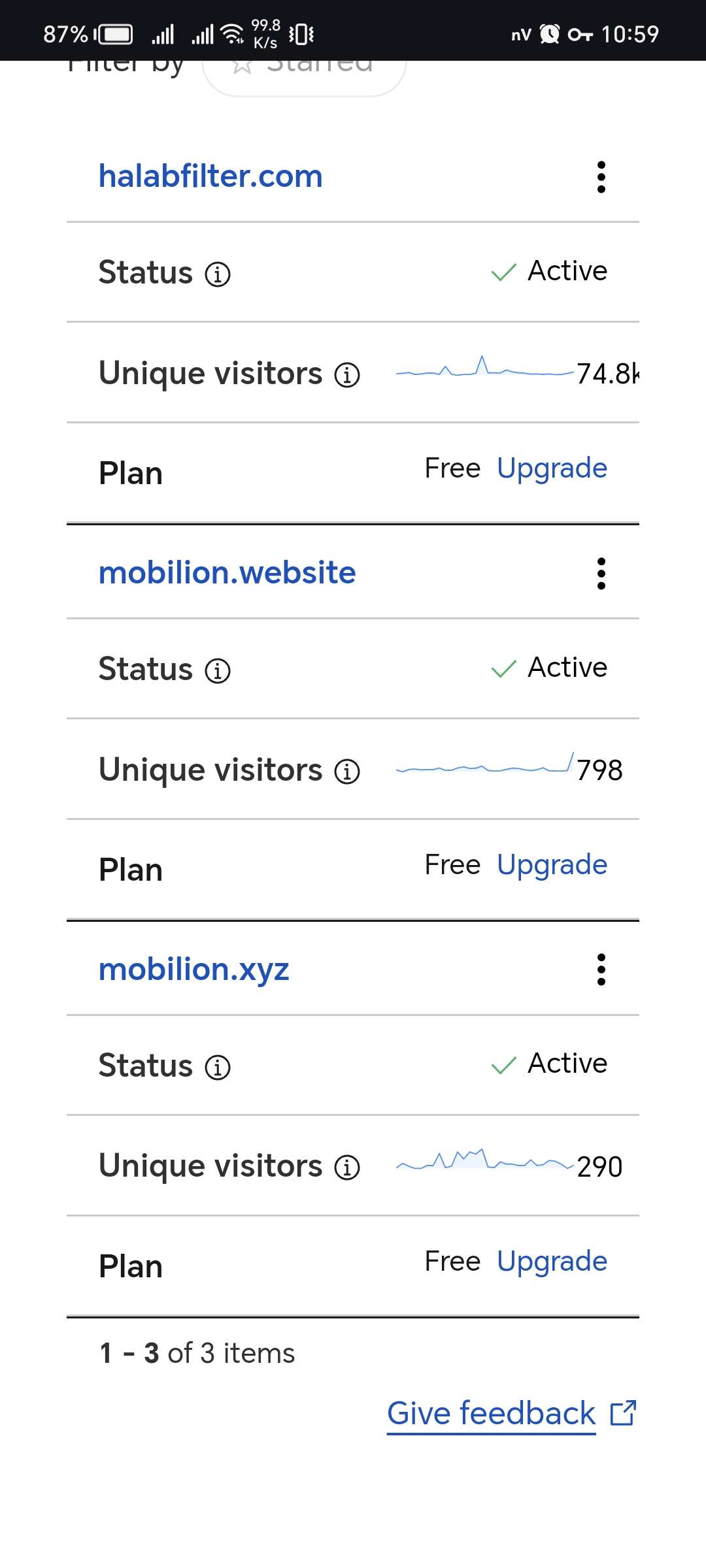Click the Status info icon for mobilion.website
Screen dimensions: 706x1568
coord(217,670)
